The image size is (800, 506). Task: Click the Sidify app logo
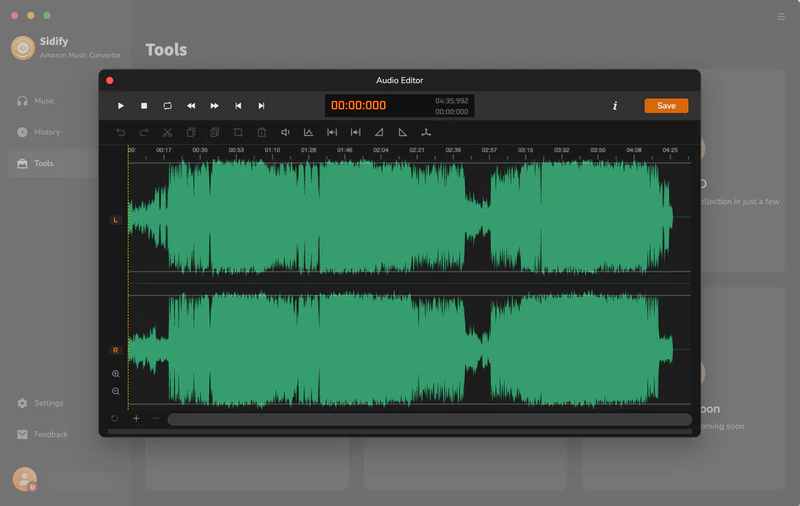click(22, 48)
